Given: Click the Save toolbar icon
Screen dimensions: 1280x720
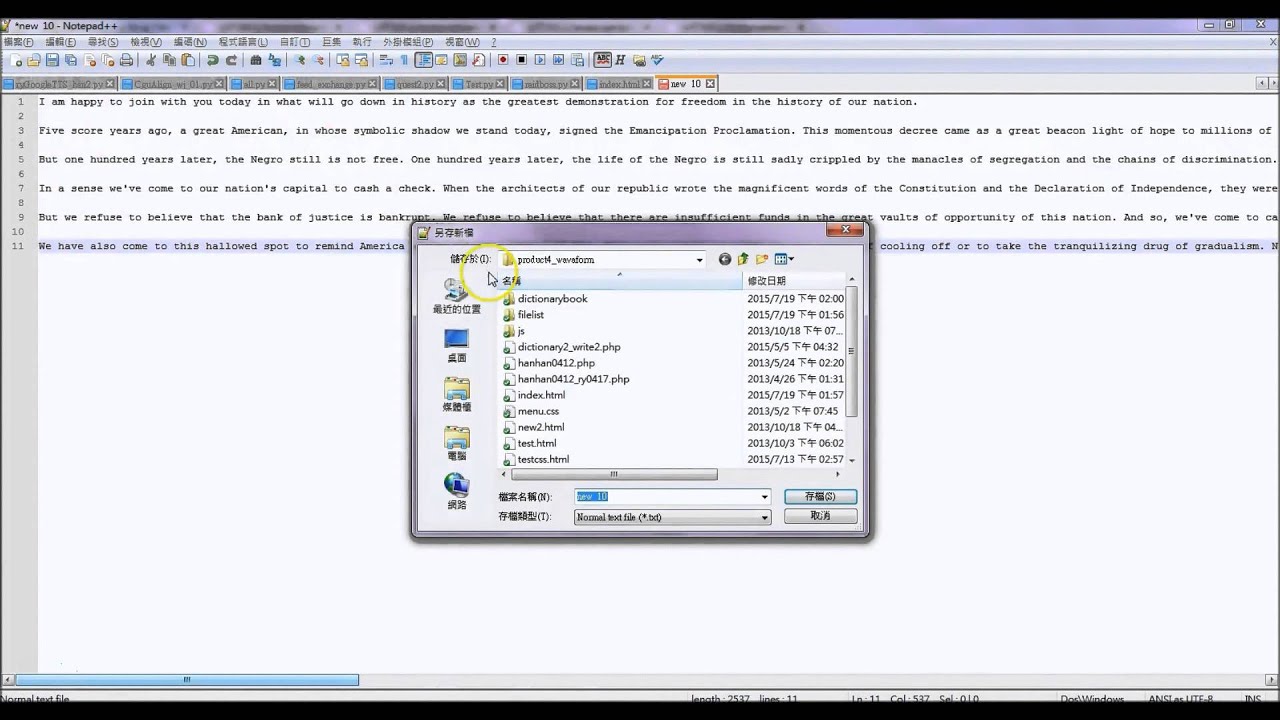Looking at the screenshot, I should click(52, 61).
